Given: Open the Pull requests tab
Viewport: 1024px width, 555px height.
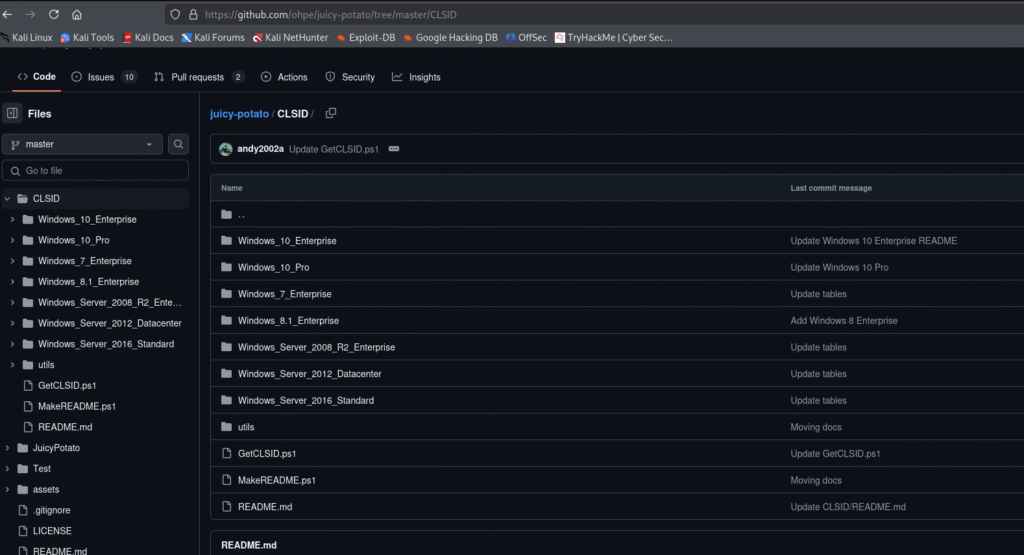Looking at the screenshot, I should tap(197, 77).
